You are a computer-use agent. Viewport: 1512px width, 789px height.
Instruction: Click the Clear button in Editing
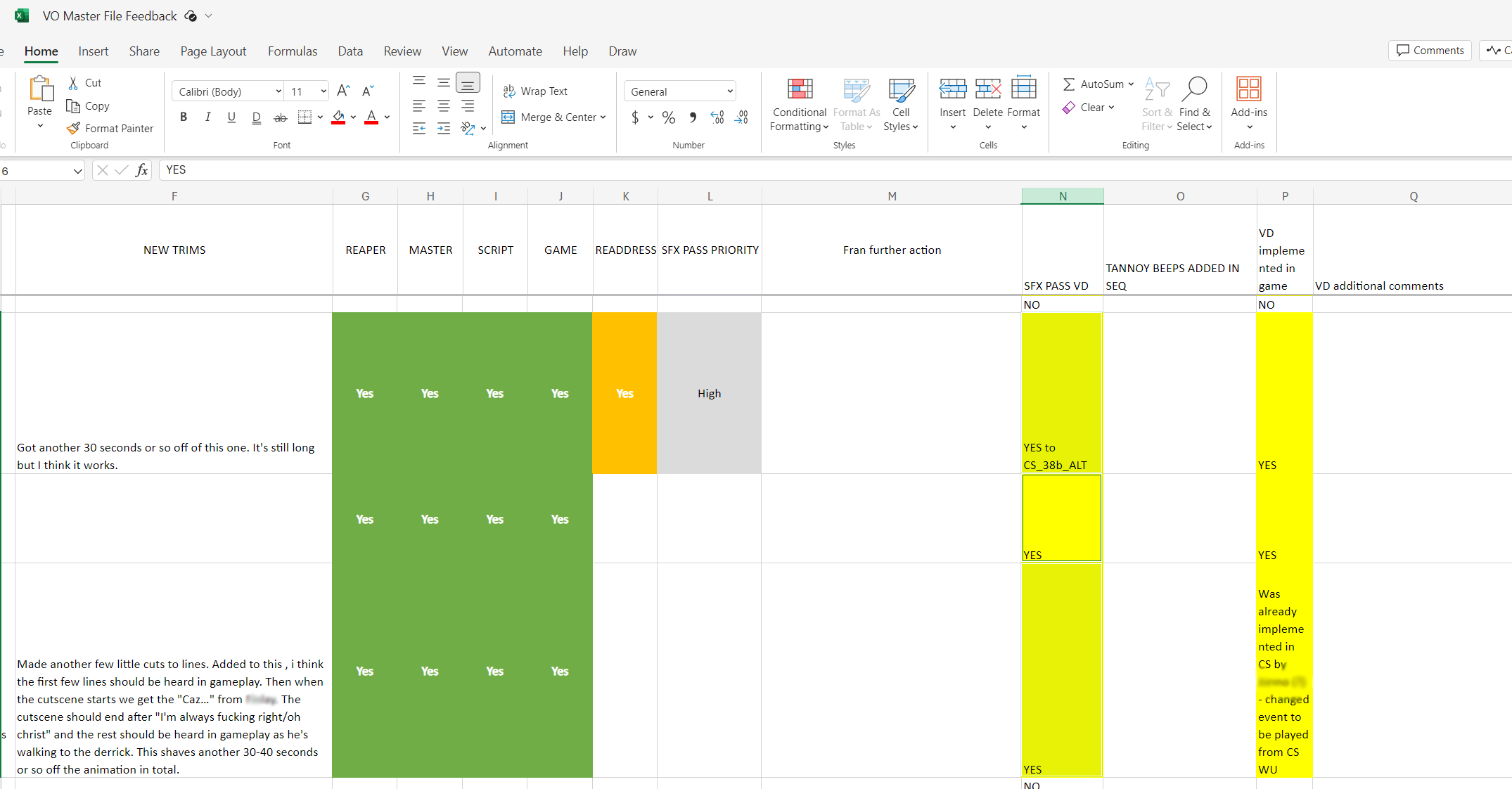click(1089, 108)
